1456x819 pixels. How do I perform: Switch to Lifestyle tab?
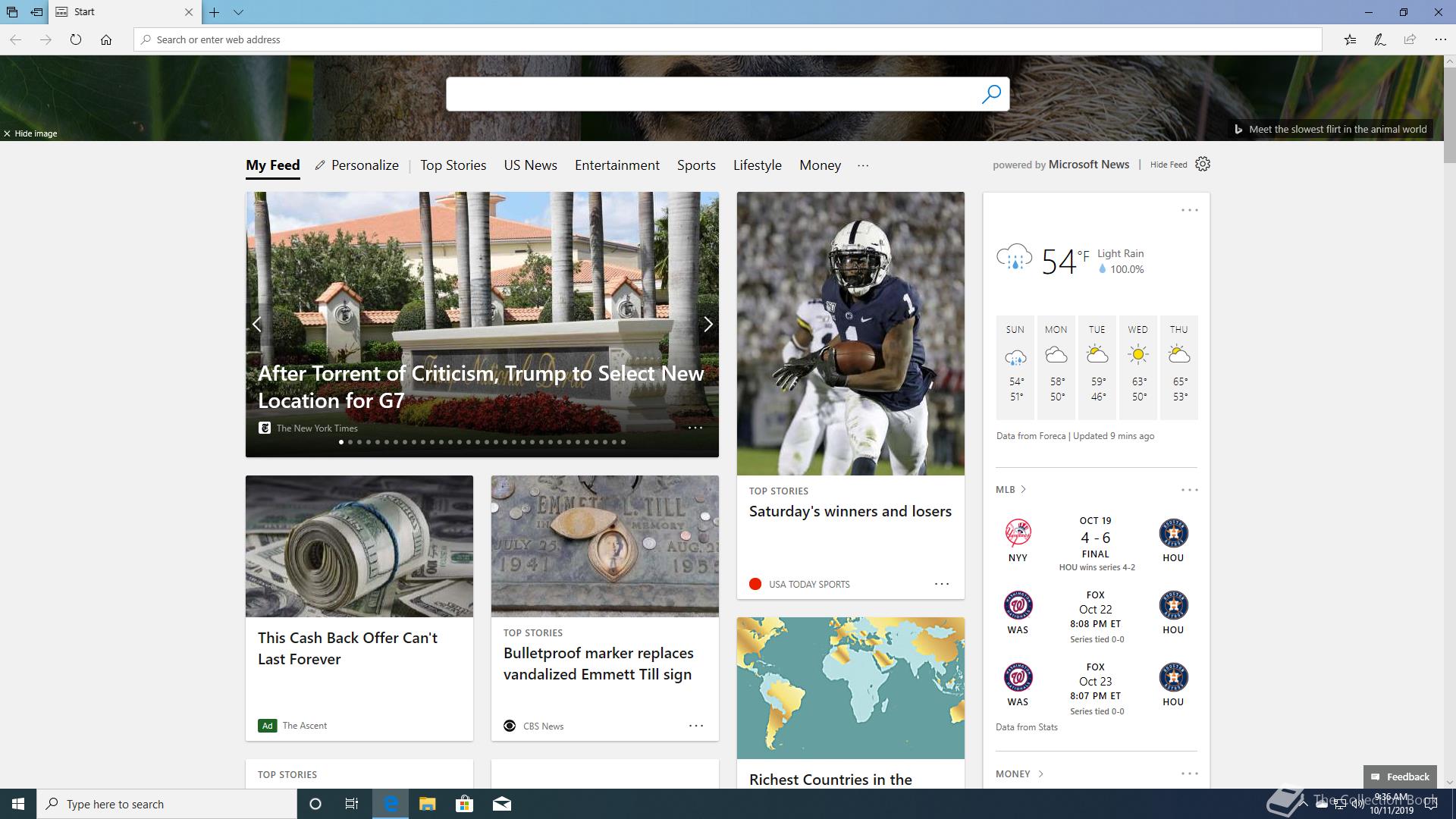point(758,165)
